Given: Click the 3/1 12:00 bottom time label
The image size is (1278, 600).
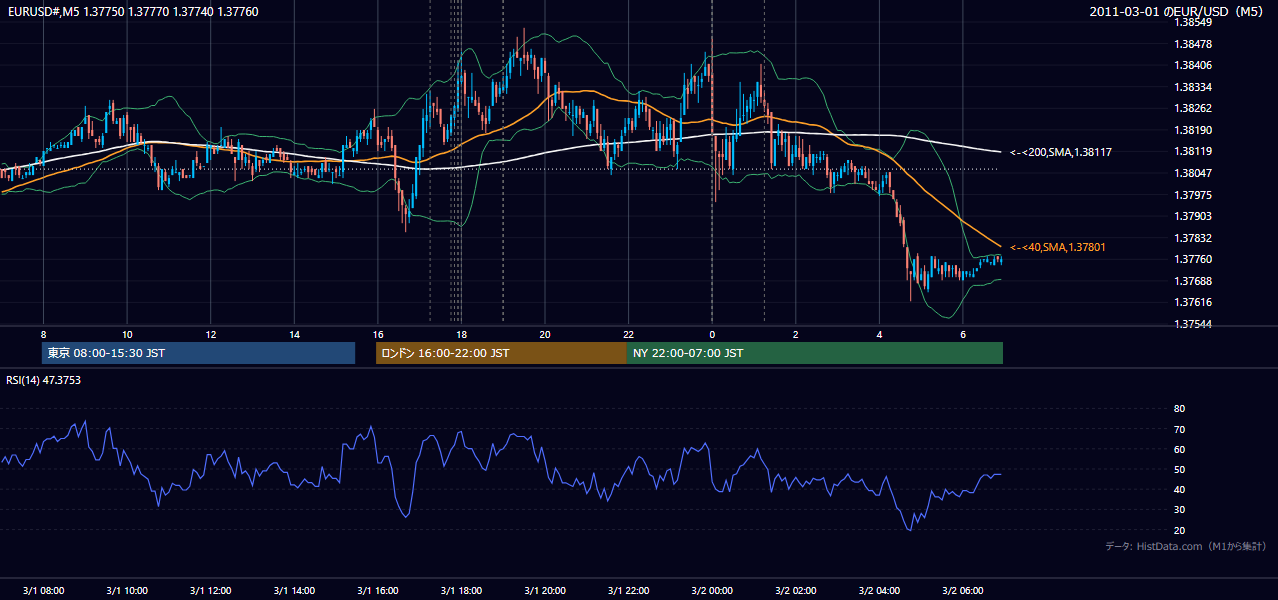Looking at the screenshot, I should pyautogui.click(x=210, y=590).
